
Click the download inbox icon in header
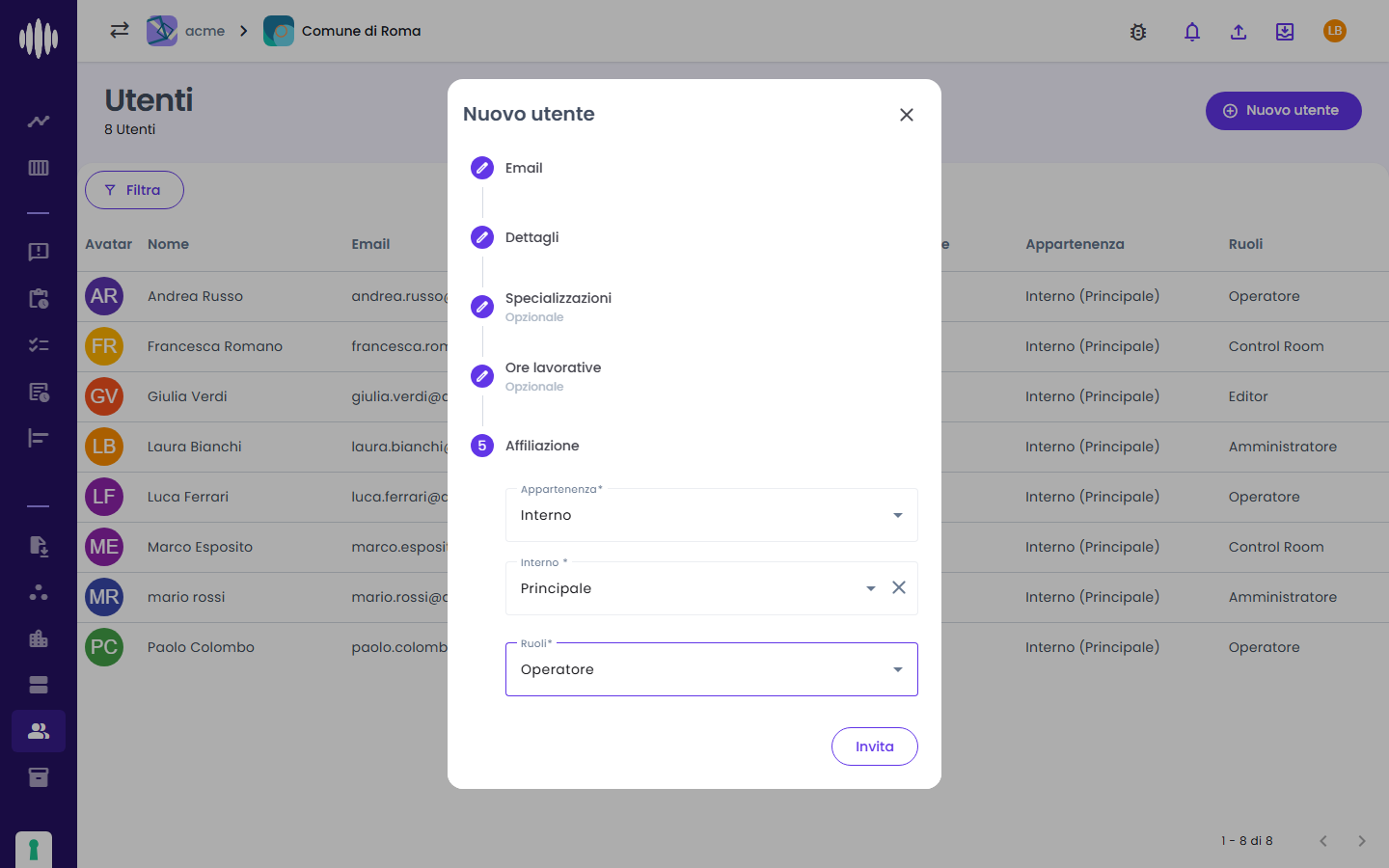pyautogui.click(x=1285, y=32)
